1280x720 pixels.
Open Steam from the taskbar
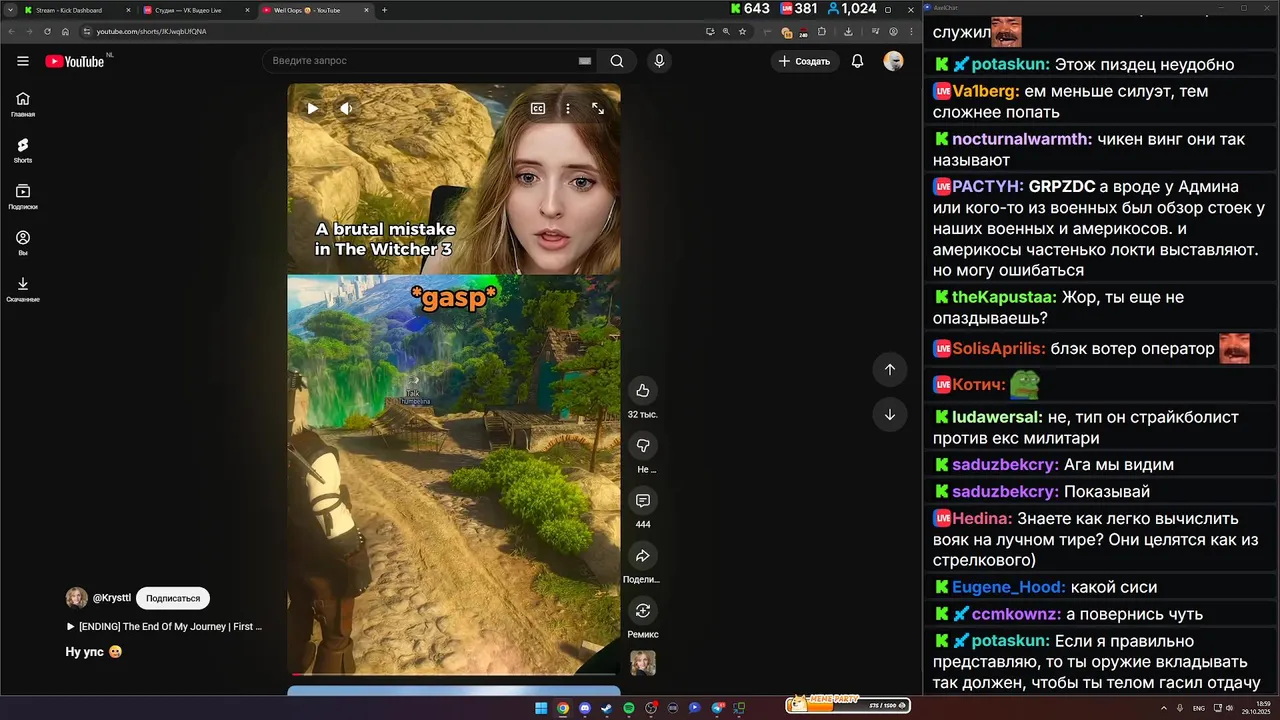point(607,708)
